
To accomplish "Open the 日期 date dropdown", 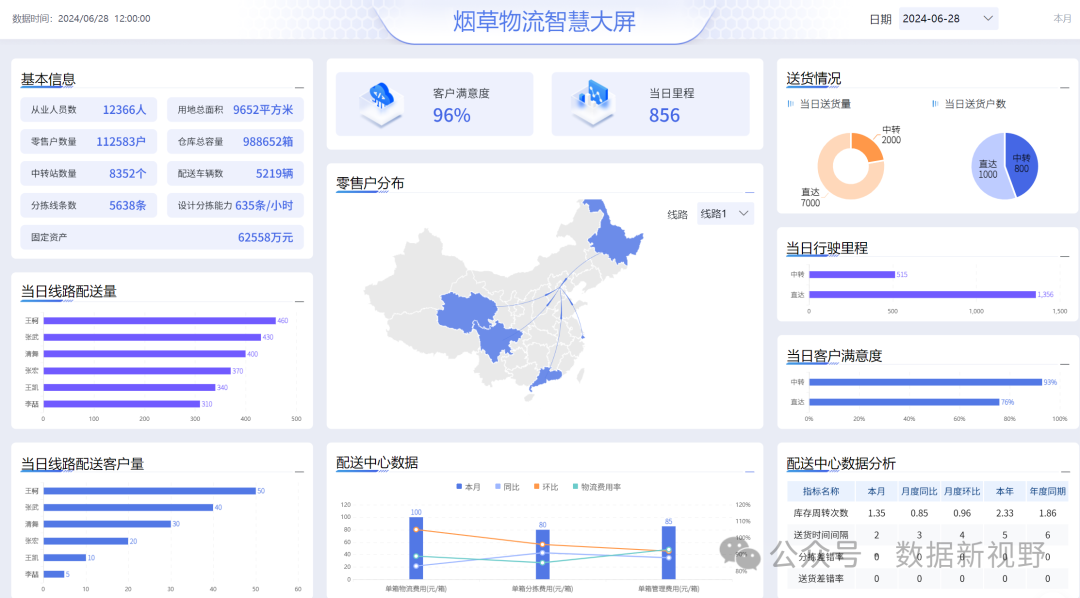I will click(x=947, y=18).
